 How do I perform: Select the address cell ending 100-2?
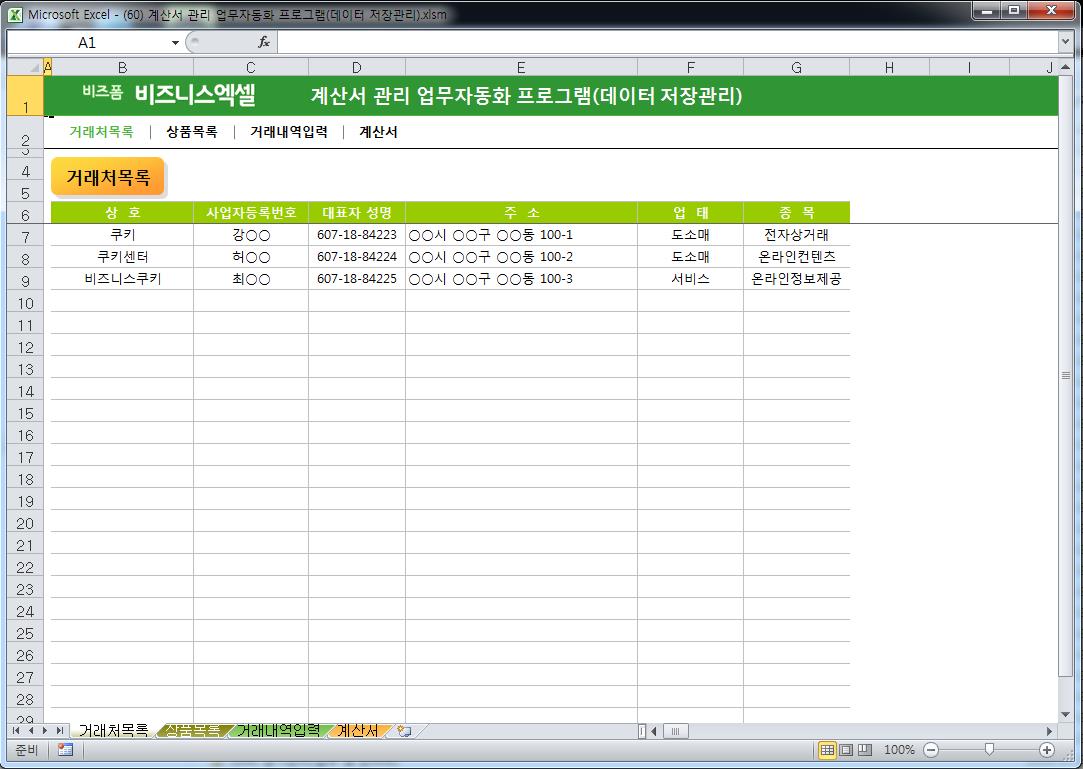click(x=521, y=257)
